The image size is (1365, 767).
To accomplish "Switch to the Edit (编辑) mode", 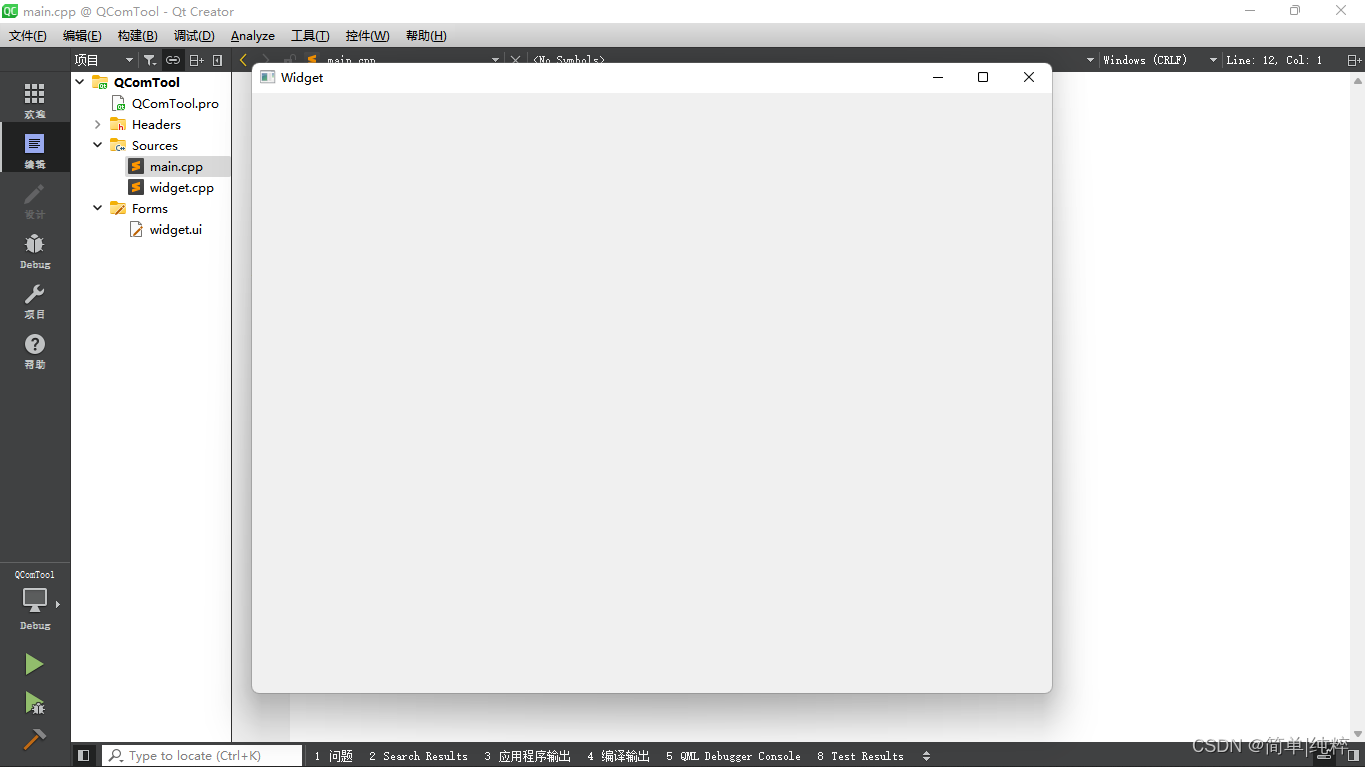I will coord(35,148).
